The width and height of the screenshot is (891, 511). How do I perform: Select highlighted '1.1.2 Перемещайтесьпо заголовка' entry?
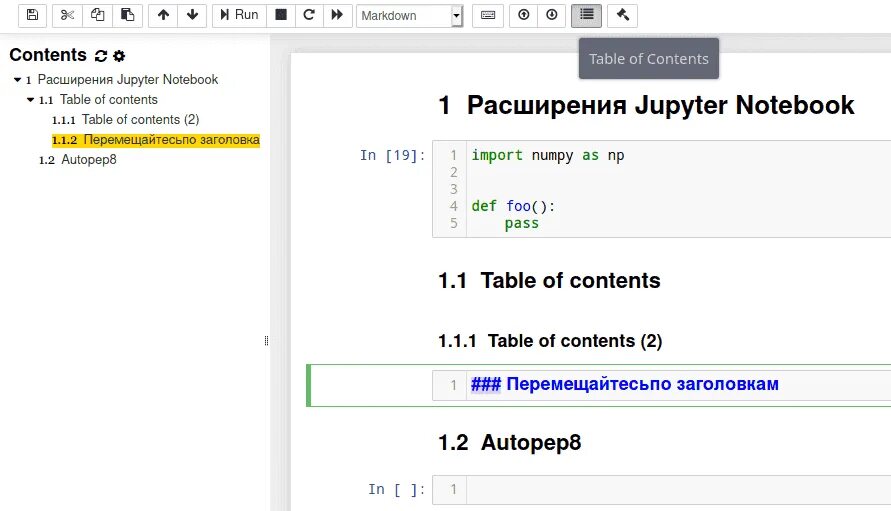pos(156,140)
